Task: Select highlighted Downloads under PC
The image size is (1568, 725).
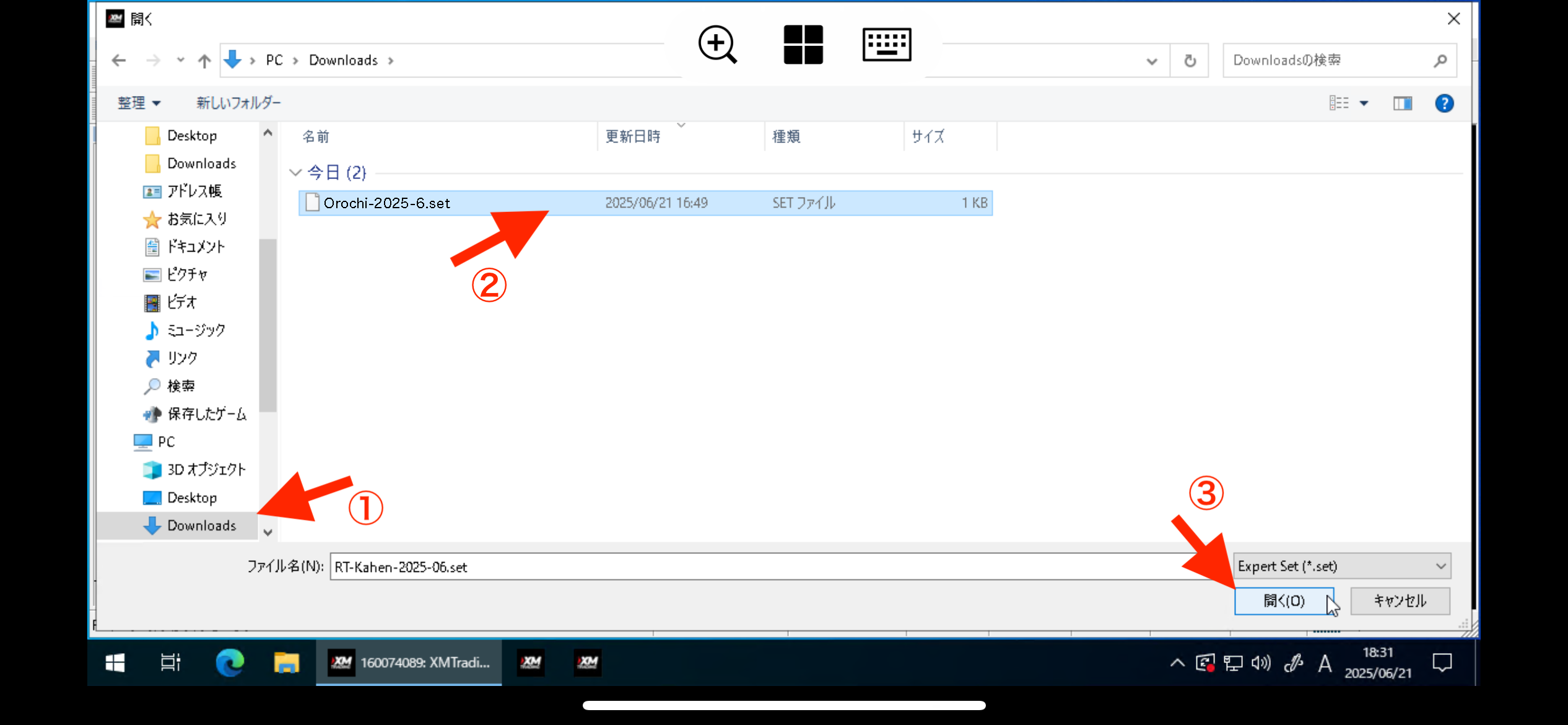Action: (x=177, y=525)
